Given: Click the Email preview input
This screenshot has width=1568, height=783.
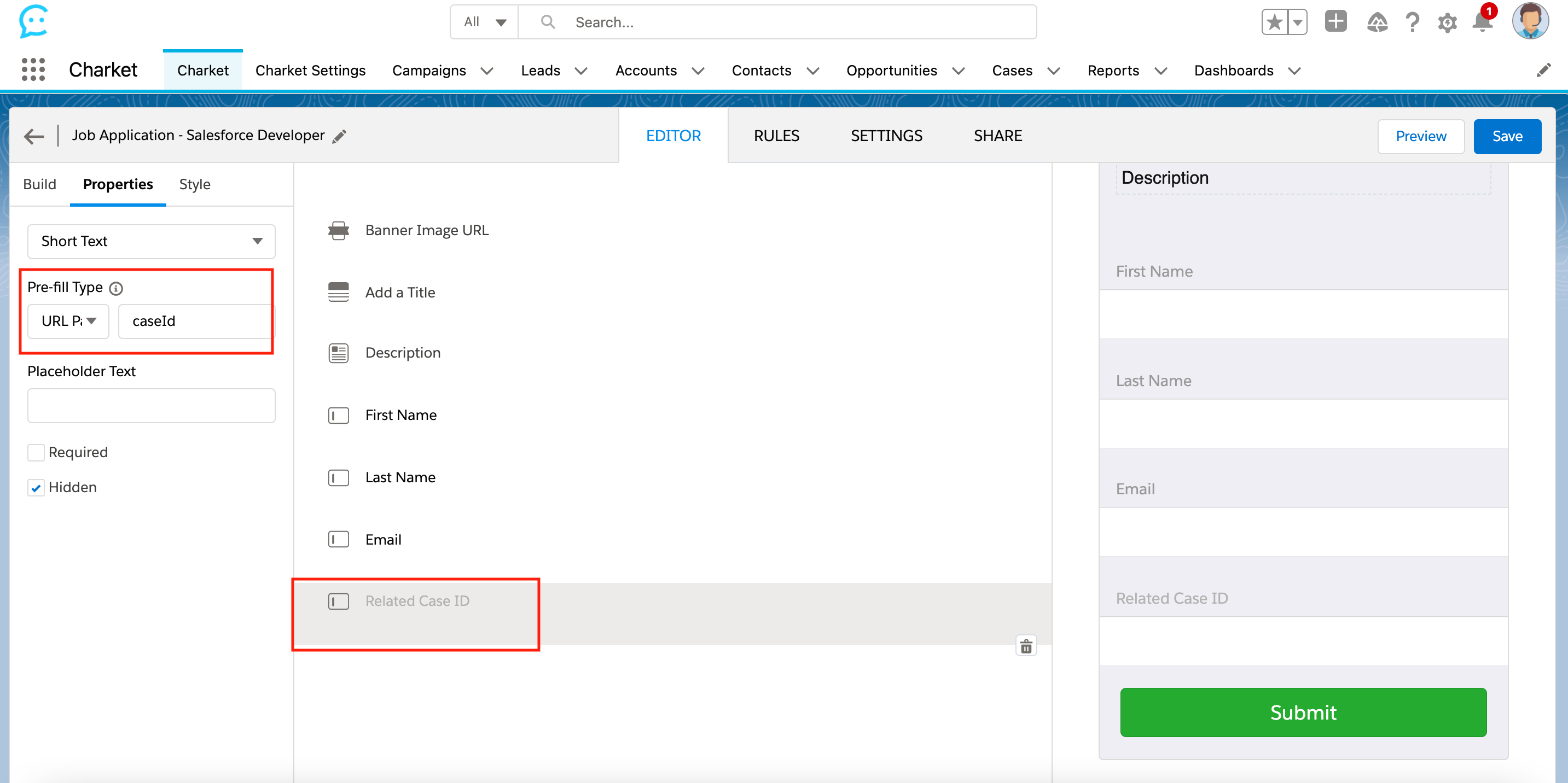Looking at the screenshot, I should [1303, 533].
